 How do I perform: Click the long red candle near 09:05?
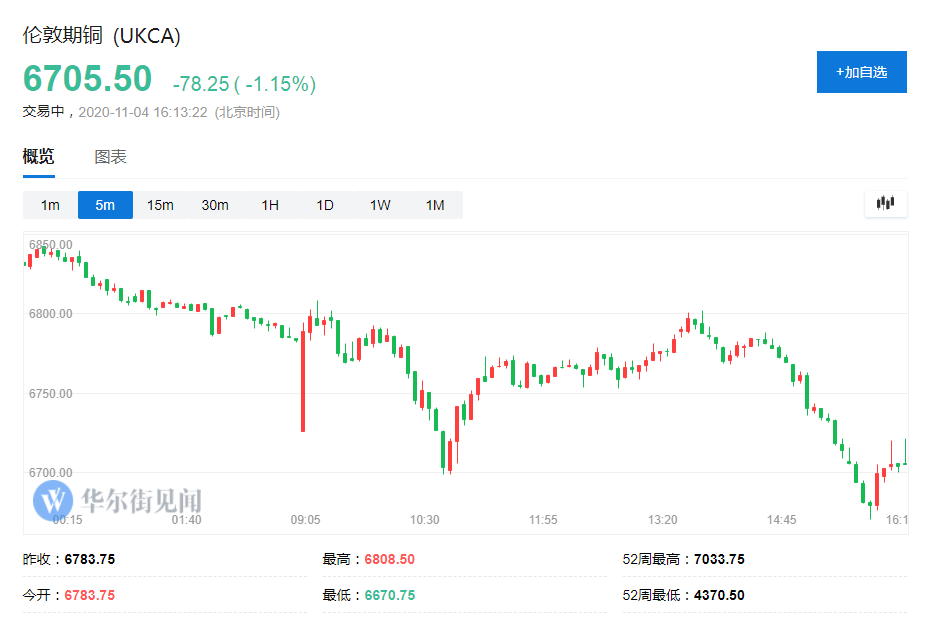point(303,390)
